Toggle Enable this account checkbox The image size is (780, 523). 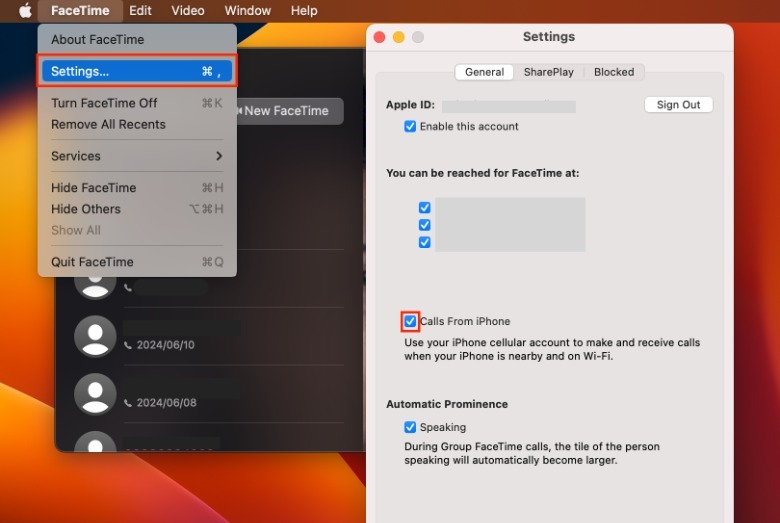(410, 126)
